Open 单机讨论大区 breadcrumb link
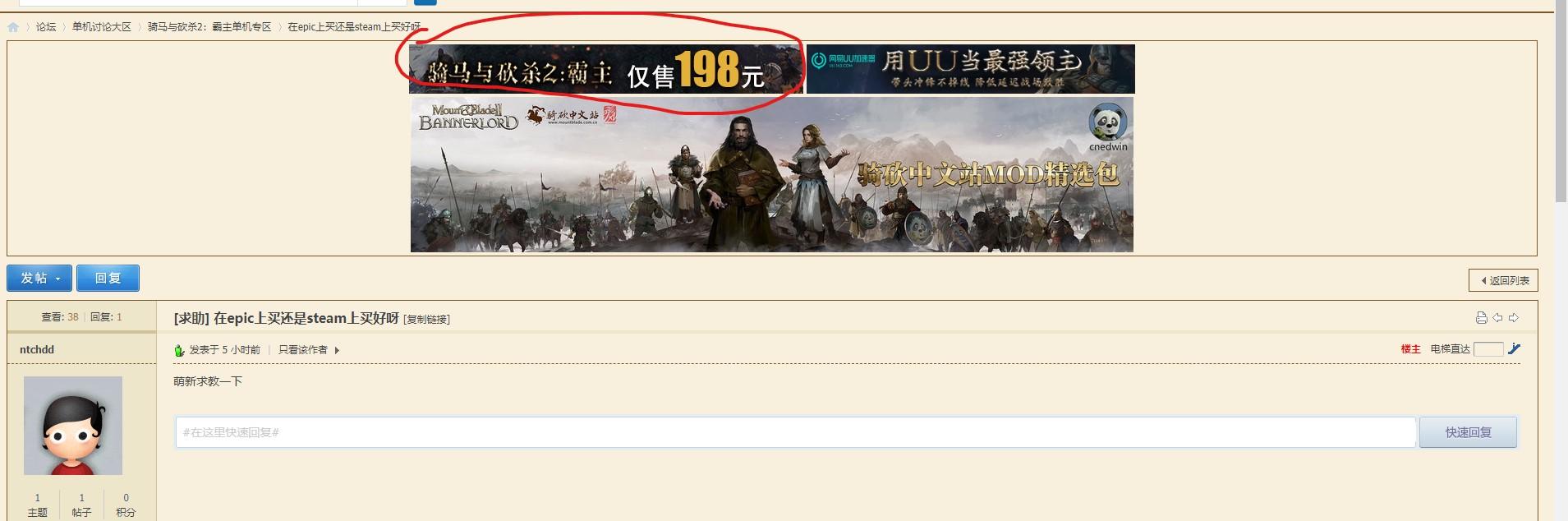Image resolution: width=1568 pixels, height=521 pixels. click(x=102, y=27)
